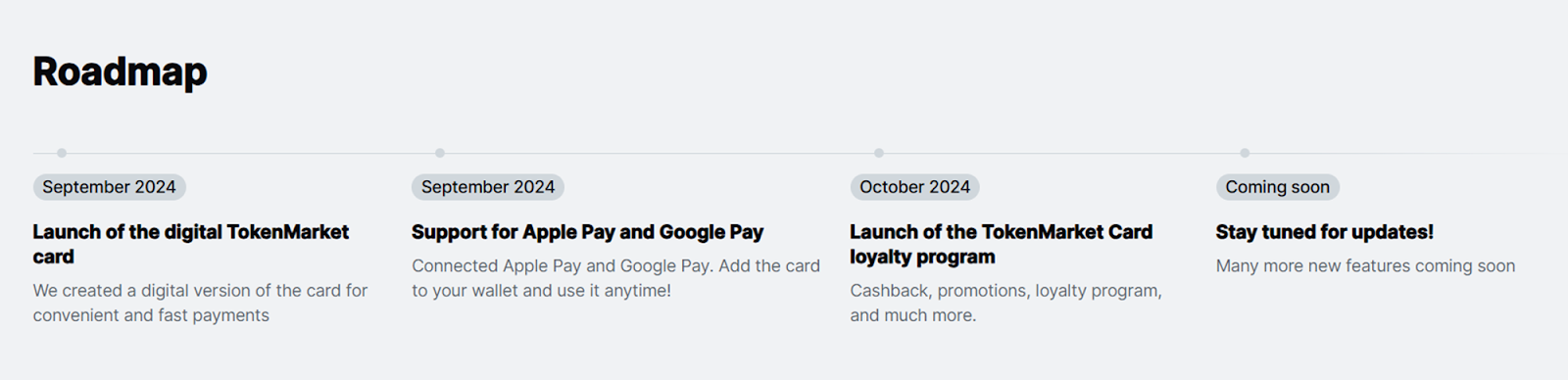
Task: Click the timeline dot above October 2024
Action: (x=879, y=153)
